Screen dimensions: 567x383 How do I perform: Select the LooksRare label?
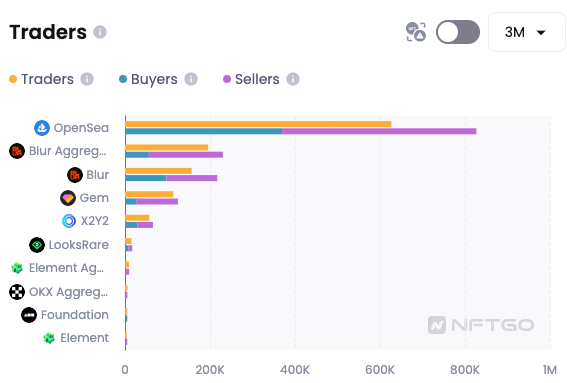[x=78, y=245]
